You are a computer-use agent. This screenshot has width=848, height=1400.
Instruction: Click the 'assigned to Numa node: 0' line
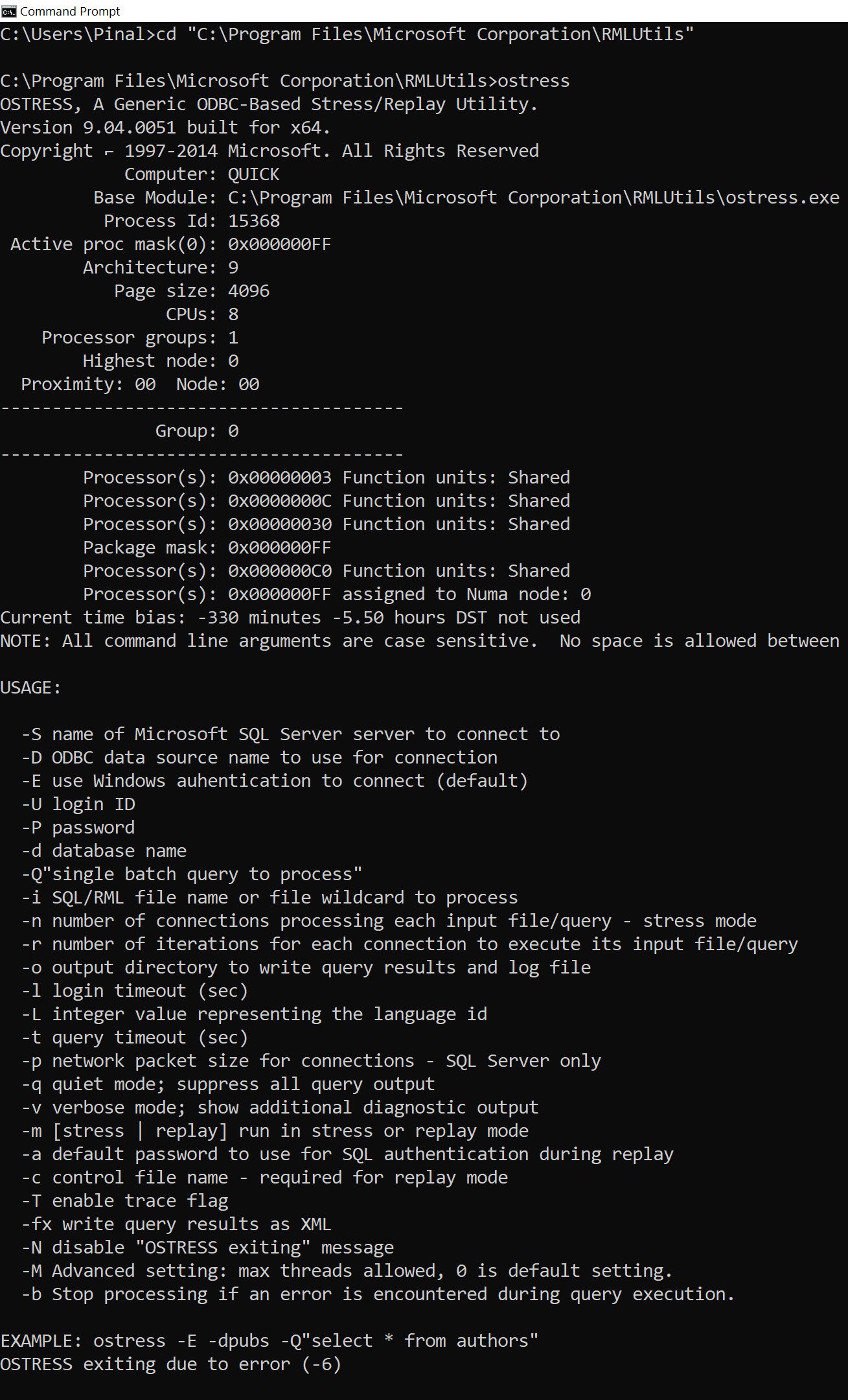337,594
